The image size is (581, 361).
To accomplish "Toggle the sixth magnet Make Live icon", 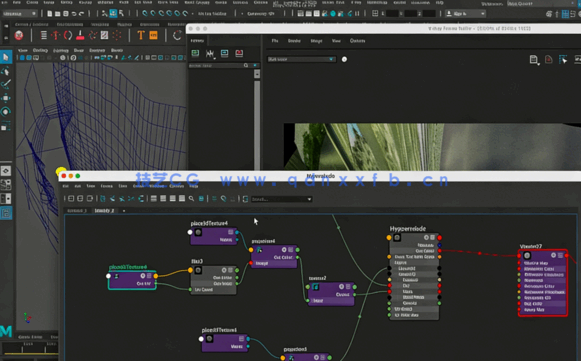I will (x=185, y=14).
